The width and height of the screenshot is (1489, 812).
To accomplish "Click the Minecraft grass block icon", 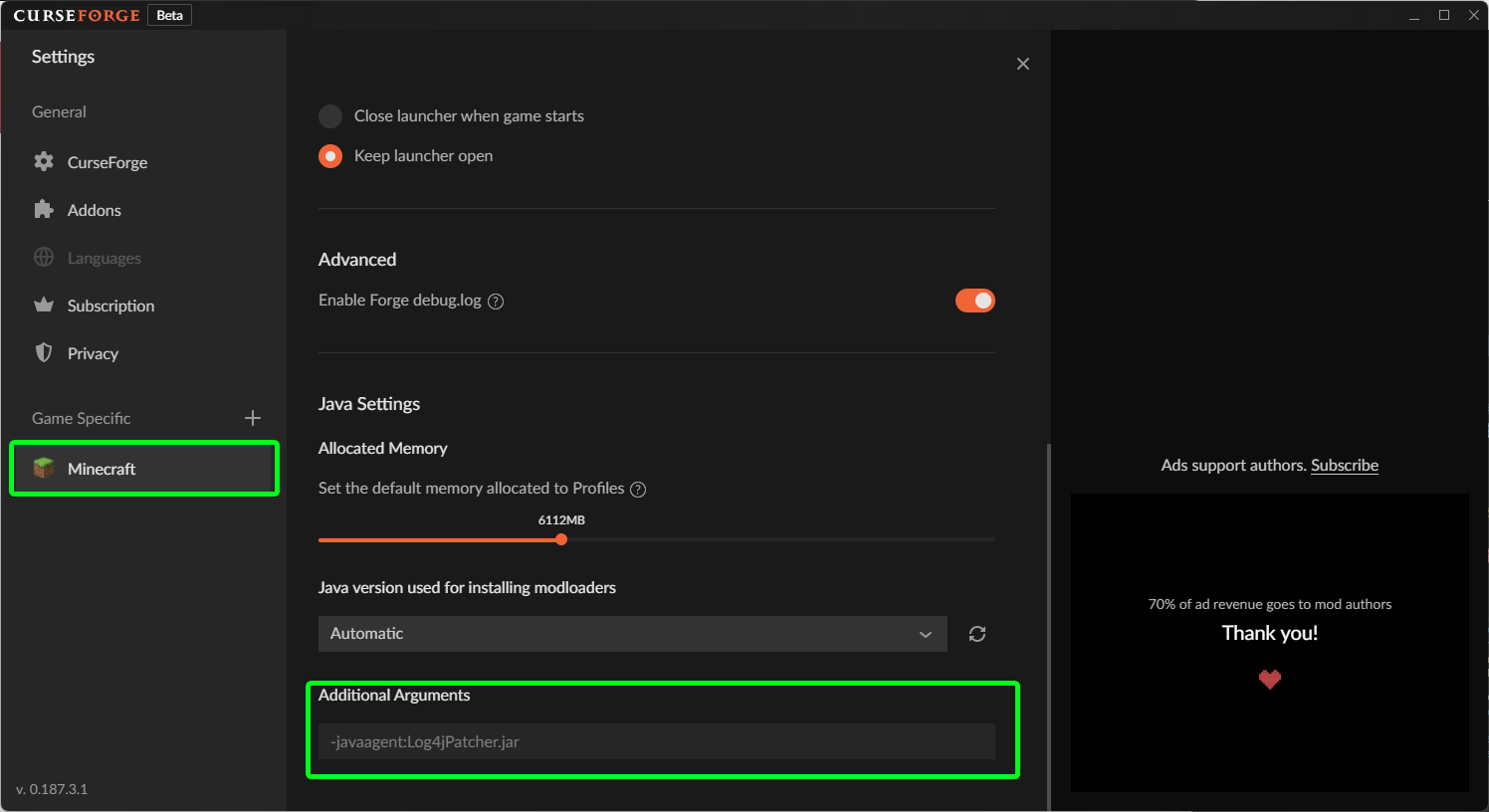I will [x=44, y=468].
